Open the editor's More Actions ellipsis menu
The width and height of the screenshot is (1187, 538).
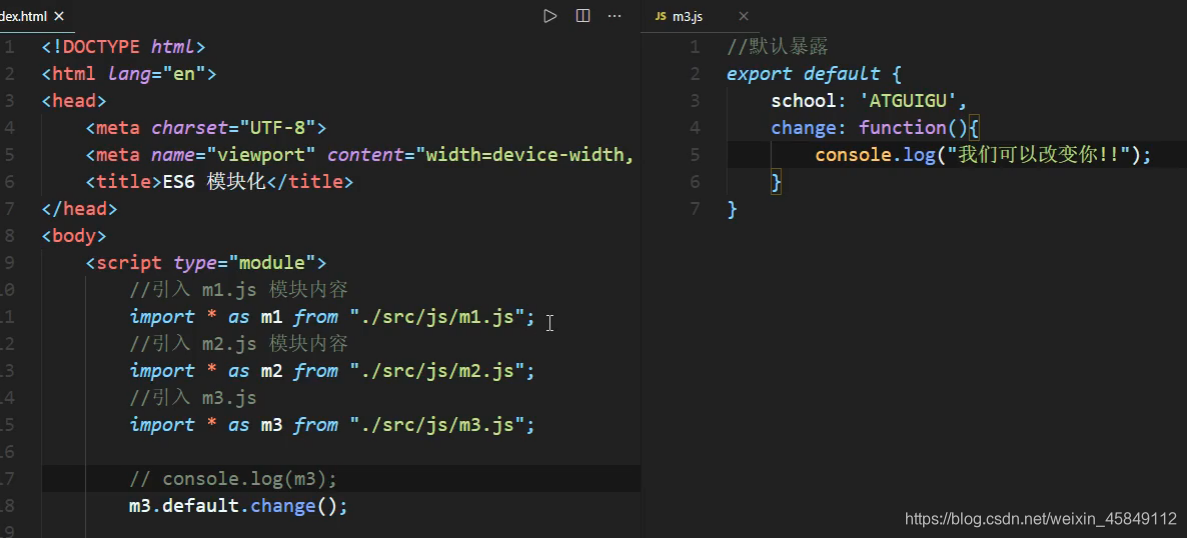coord(615,16)
